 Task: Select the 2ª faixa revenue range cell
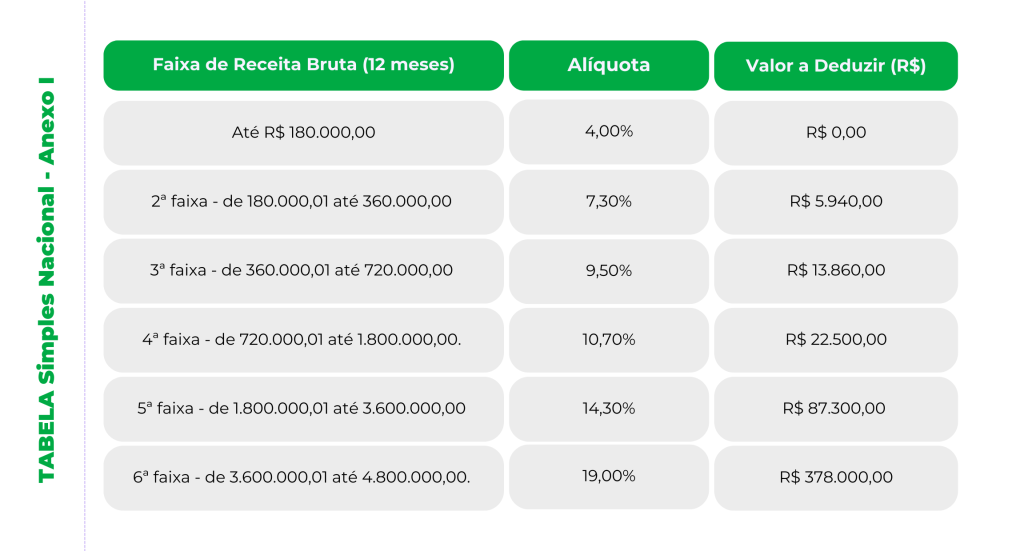(x=304, y=202)
